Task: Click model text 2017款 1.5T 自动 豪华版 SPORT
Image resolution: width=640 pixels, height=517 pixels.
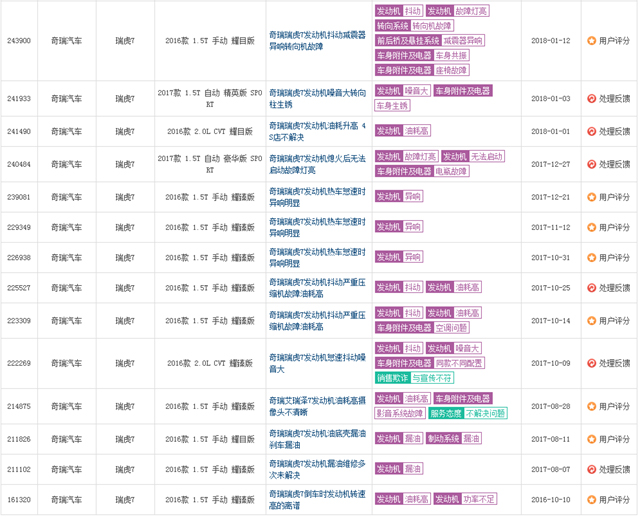Action: click(x=210, y=164)
